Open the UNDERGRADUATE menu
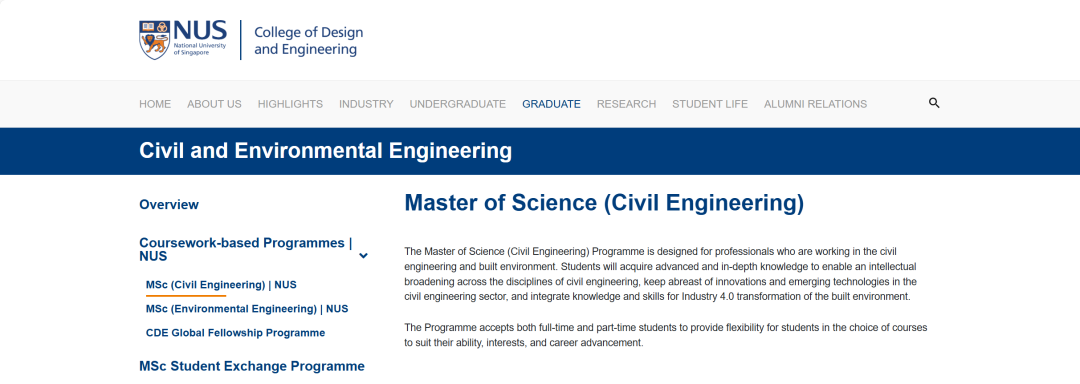Image resolution: width=1080 pixels, height=384 pixels. pyautogui.click(x=457, y=104)
